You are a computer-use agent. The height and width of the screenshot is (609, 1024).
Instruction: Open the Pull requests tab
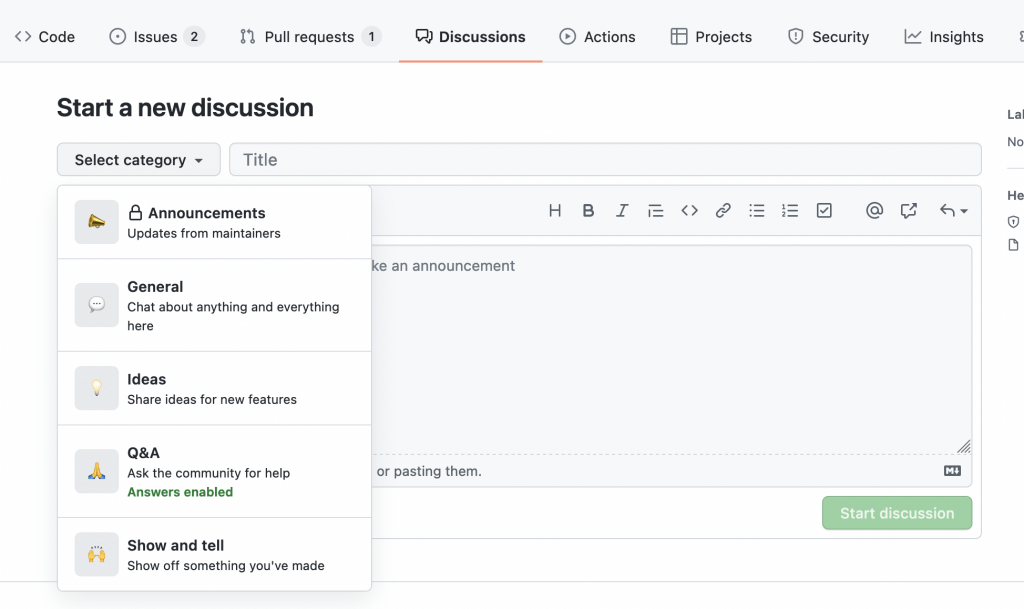(310, 37)
